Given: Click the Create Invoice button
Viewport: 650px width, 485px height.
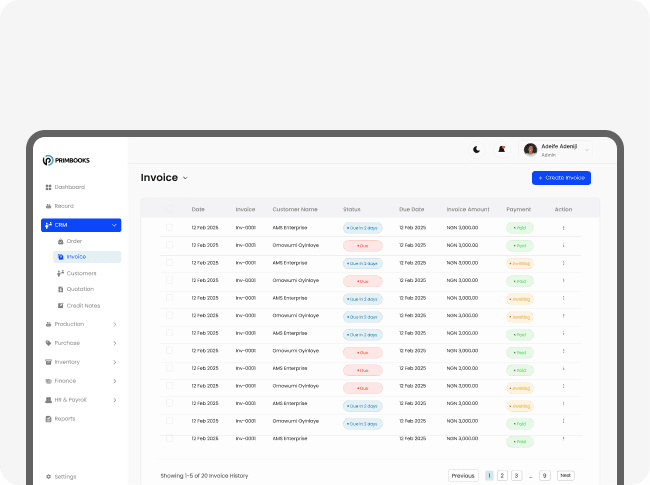Looking at the screenshot, I should click(561, 178).
